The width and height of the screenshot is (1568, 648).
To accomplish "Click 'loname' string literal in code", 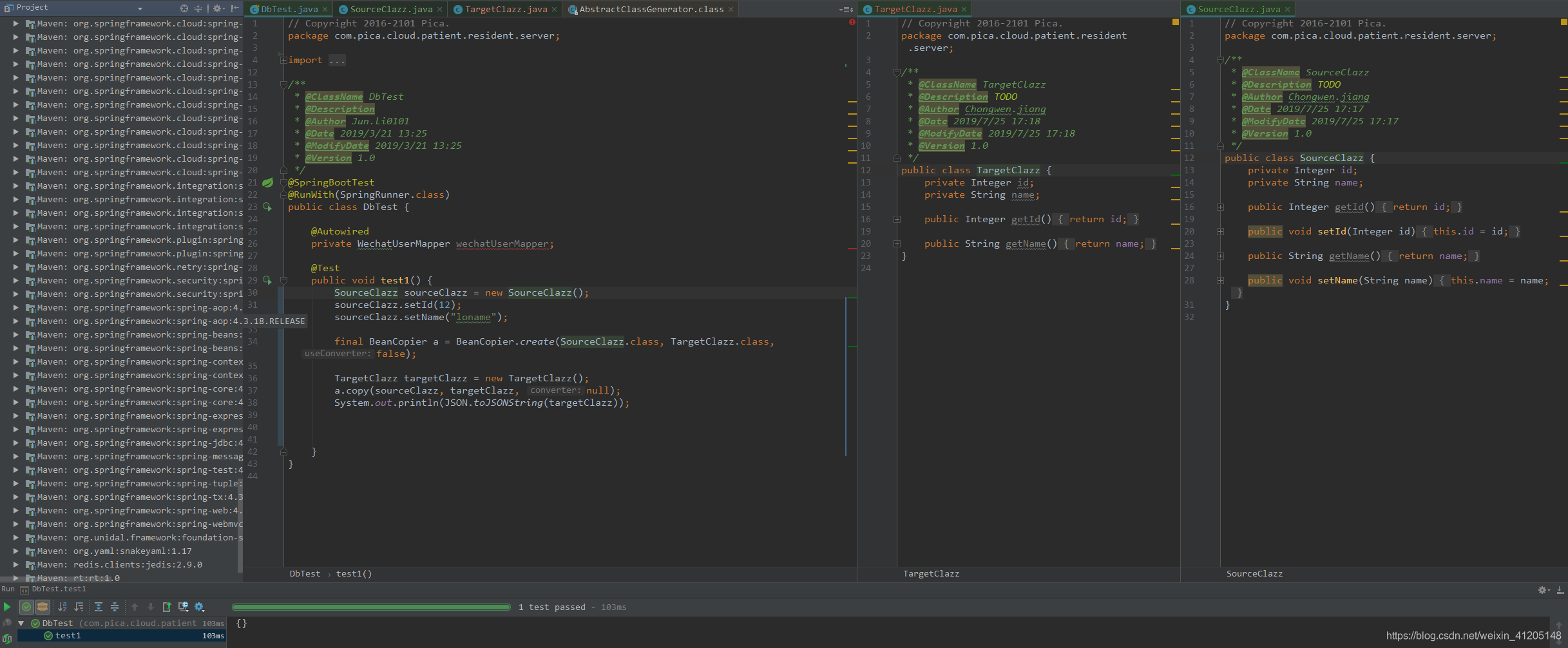I will tap(473, 318).
